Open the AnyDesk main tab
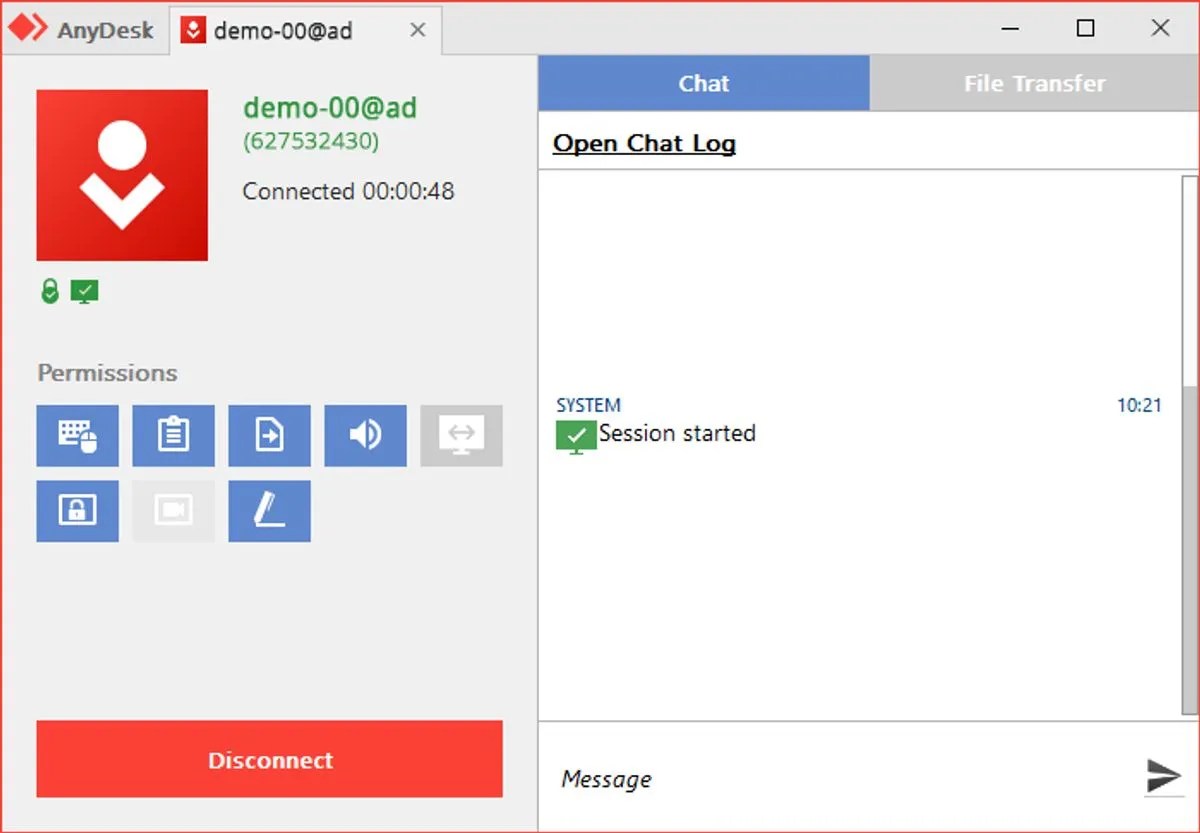Screen dimensions: 1200x833 click(x=86, y=30)
